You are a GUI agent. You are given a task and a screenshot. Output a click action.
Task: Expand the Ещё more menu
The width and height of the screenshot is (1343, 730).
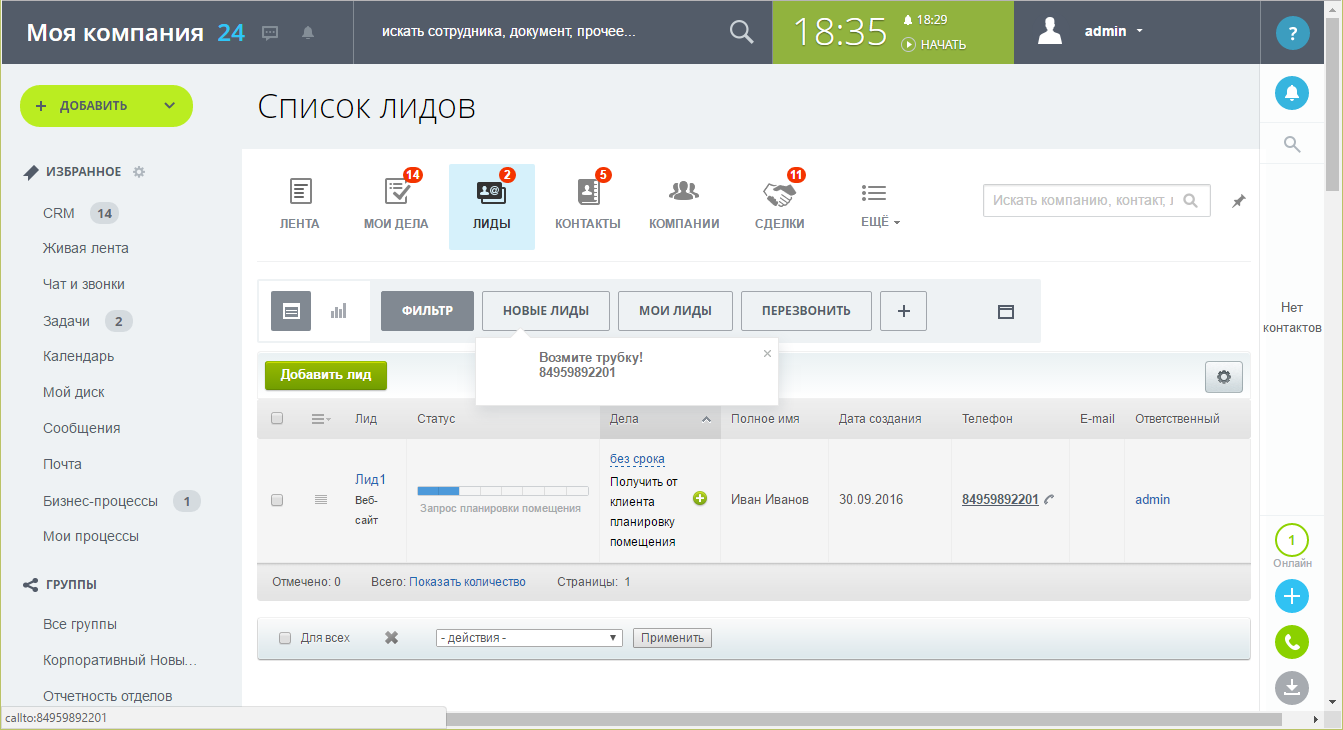tap(880, 203)
